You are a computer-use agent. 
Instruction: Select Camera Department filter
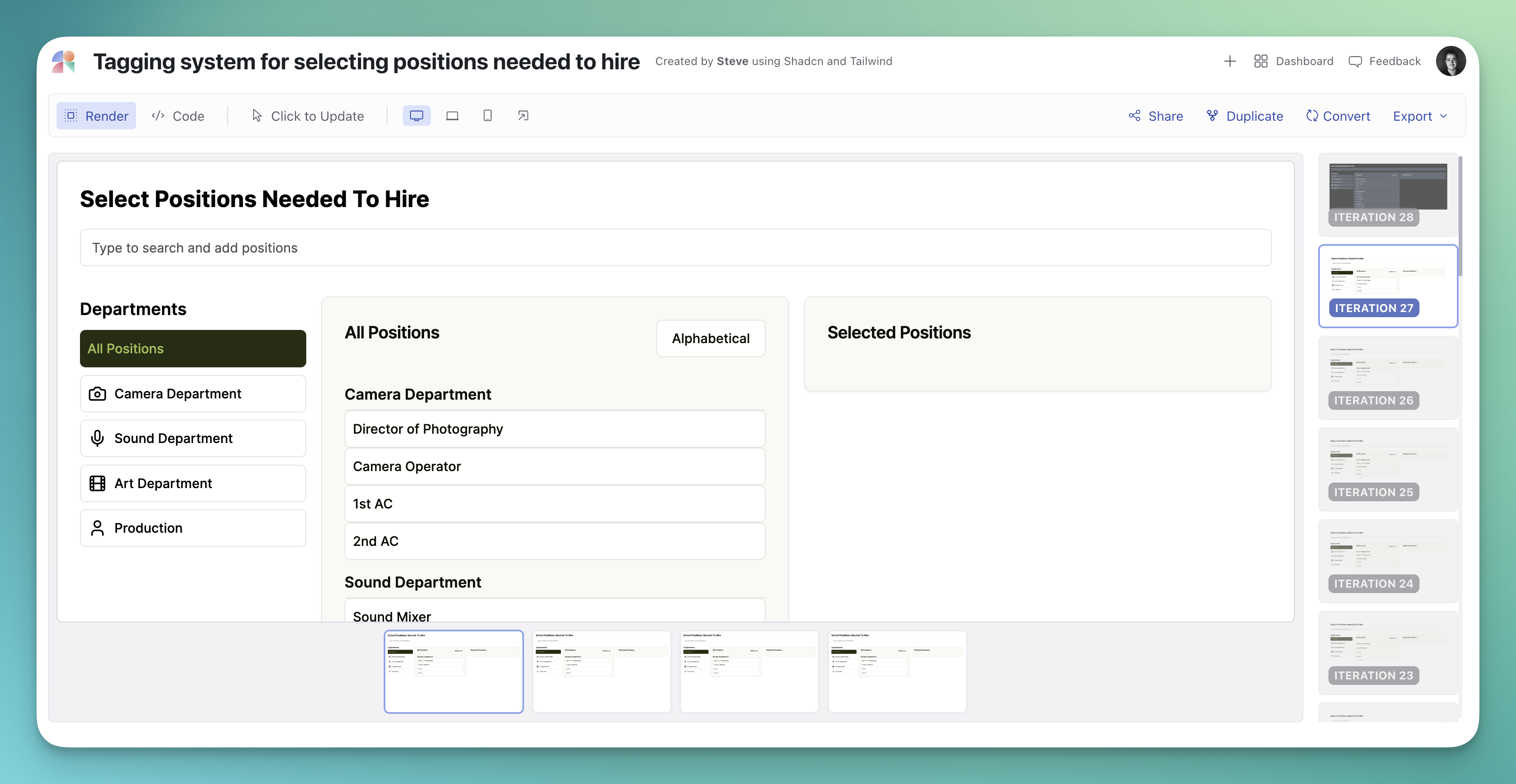[x=192, y=393]
